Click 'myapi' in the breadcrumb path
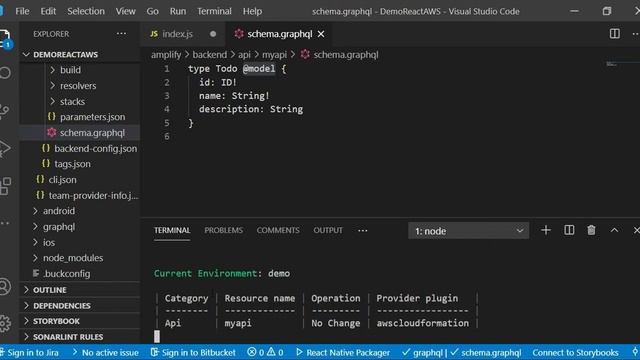The width and height of the screenshot is (640, 360). click(274, 55)
